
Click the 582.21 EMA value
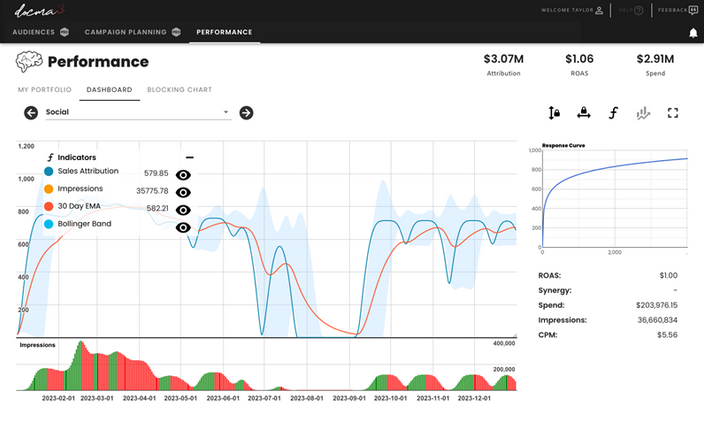pos(158,208)
